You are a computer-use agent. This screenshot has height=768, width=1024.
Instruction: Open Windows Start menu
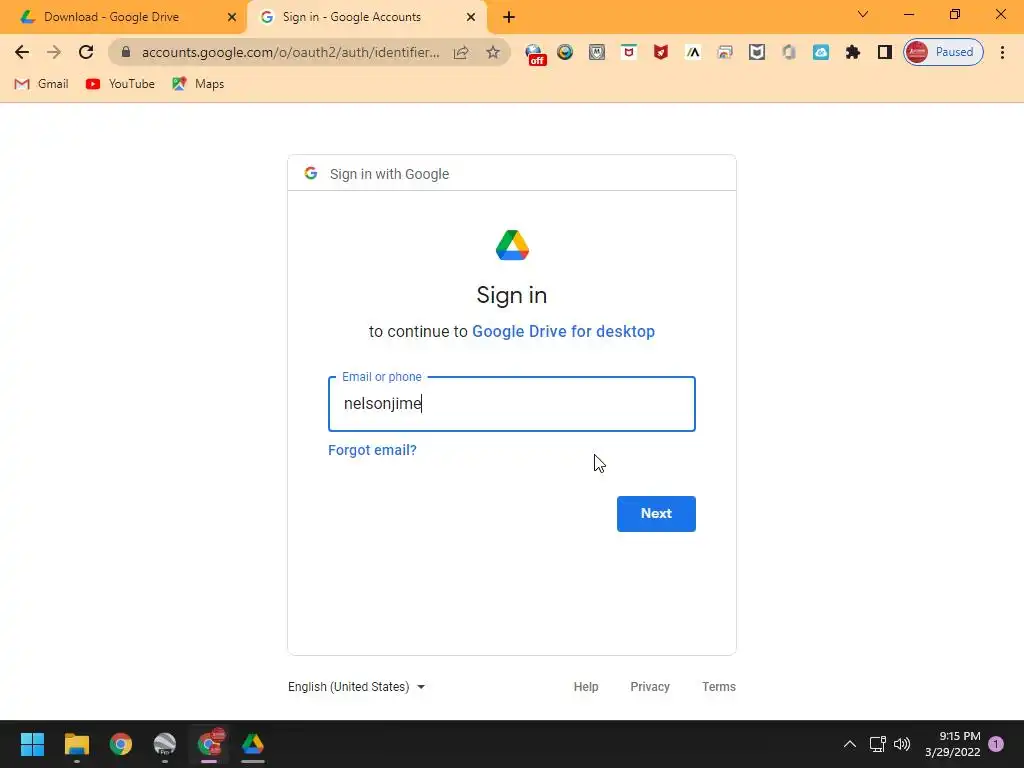point(32,744)
